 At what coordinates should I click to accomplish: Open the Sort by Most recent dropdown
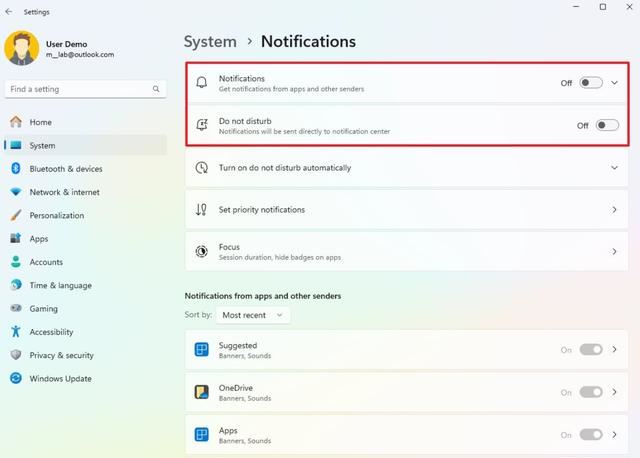point(253,315)
